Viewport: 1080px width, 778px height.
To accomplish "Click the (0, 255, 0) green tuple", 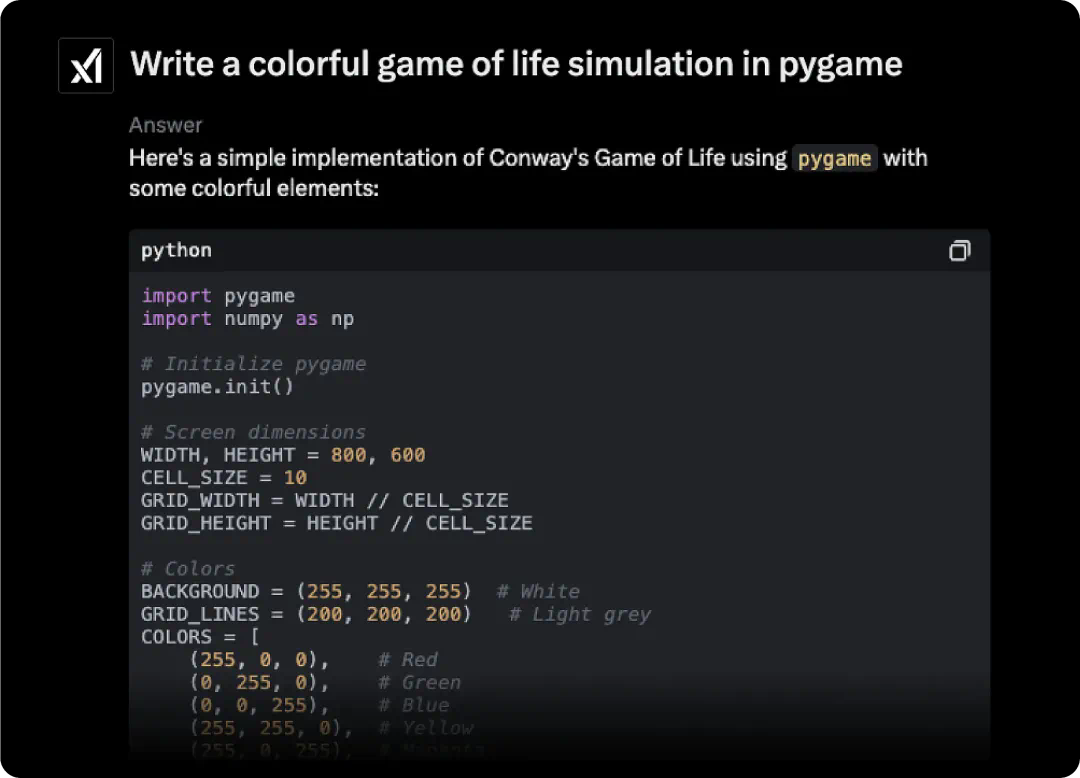I will click(259, 683).
